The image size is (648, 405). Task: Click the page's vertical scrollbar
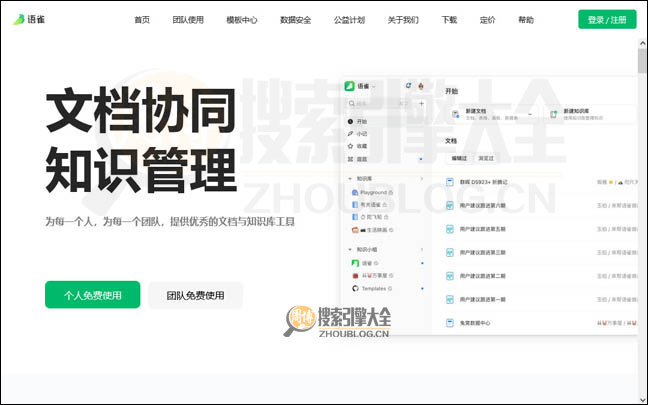click(x=642, y=60)
